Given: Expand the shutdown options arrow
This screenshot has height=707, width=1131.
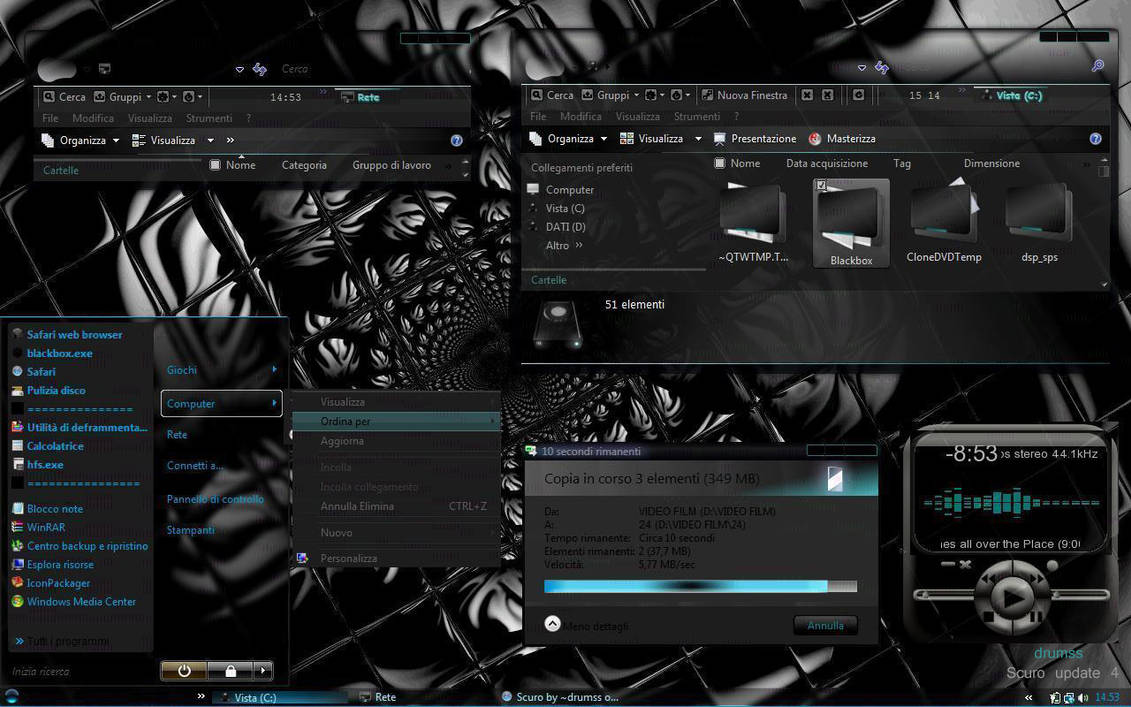Looking at the screenshot, I should click(x=262, y=671).
